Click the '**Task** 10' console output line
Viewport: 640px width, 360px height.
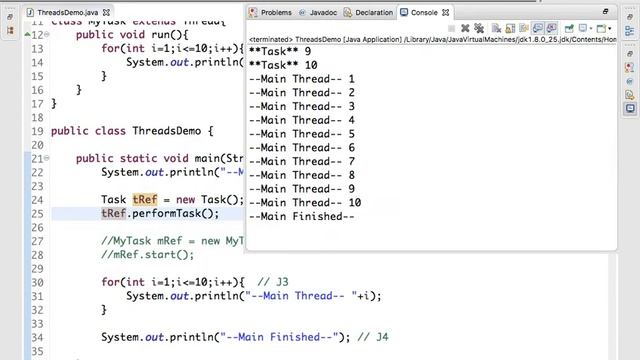(283, 65)
